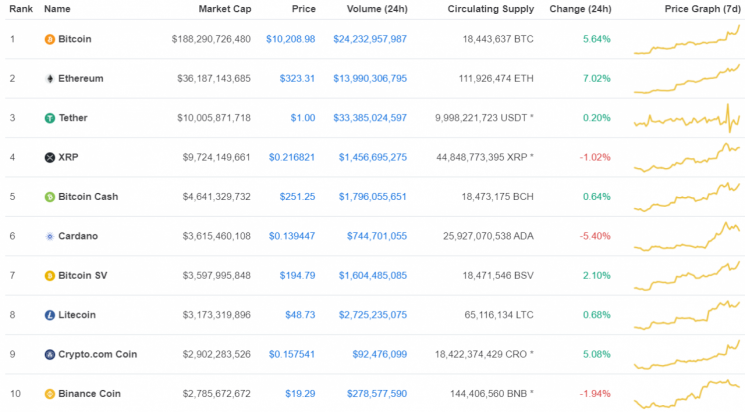Click the Crypto.com Coin logo icon
The width and height of the screenshot is (745, 412).
coord(49,355)
